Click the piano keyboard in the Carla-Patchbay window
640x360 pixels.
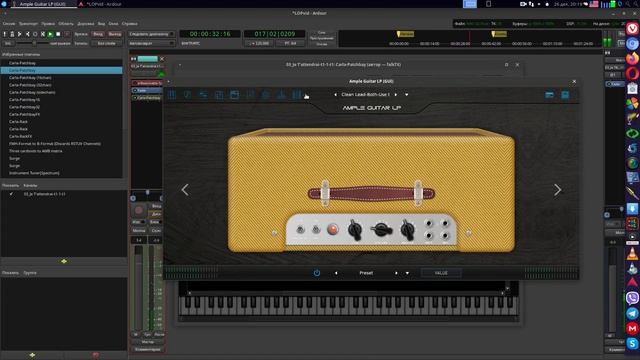pos(348,306)
